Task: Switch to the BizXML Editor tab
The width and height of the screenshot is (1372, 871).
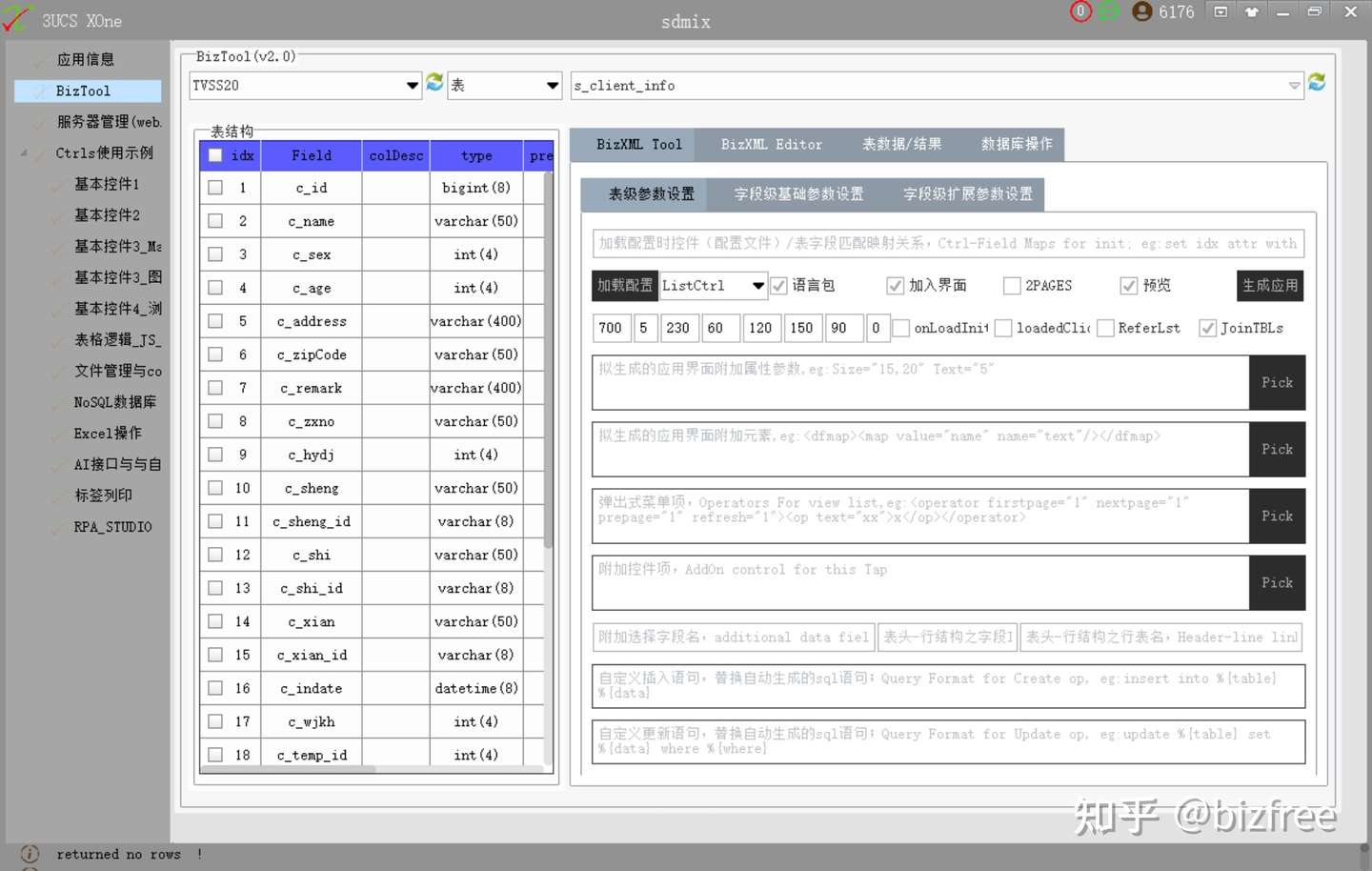Action: tap(772, 145)
